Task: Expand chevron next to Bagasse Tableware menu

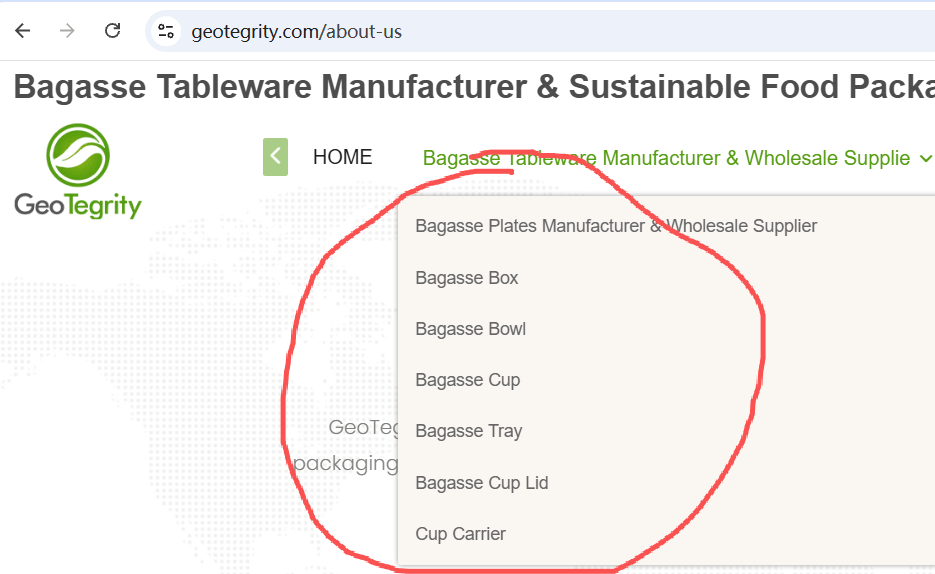Action: coord(925,159)
